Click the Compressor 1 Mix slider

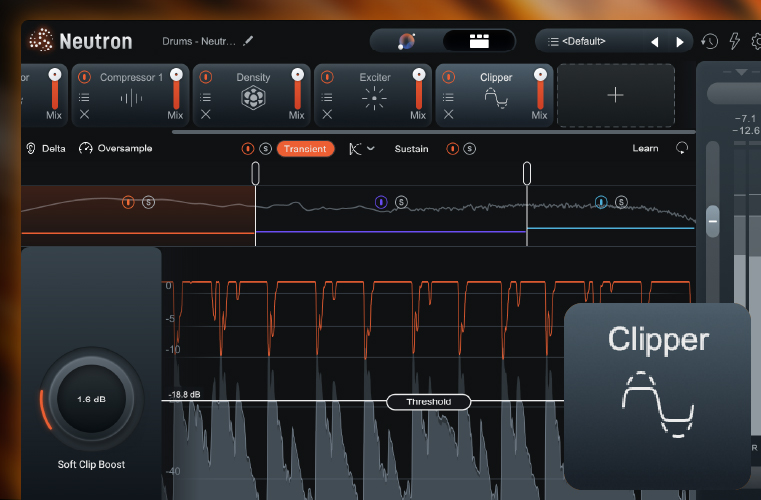(x=176, y=89)
